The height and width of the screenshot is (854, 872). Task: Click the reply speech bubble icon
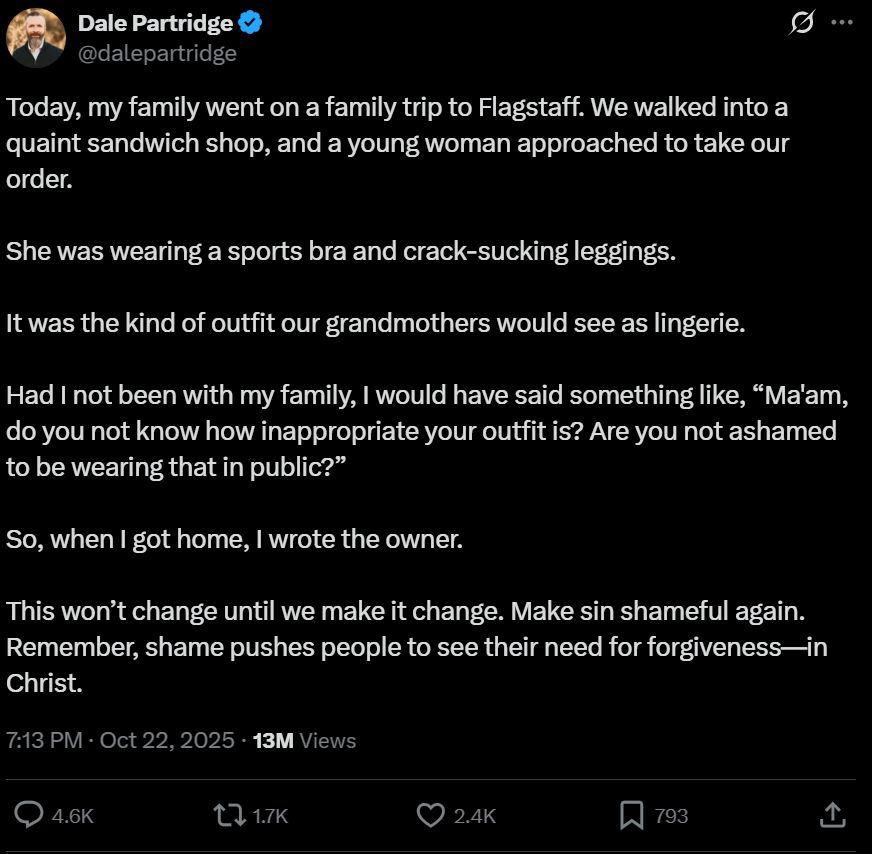[x=30, y=815]
